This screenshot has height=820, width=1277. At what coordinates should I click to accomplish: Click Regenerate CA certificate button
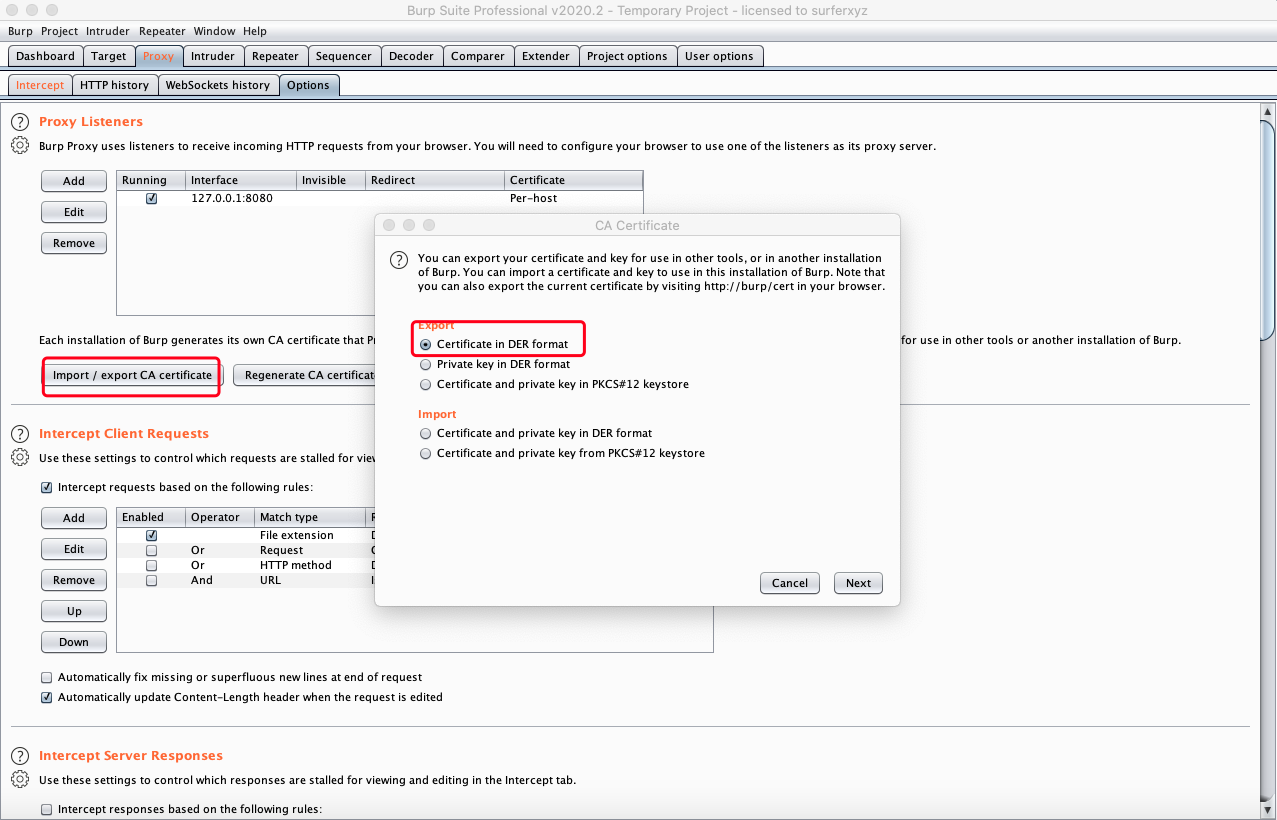pyautogui.click(x=304, y=375)
